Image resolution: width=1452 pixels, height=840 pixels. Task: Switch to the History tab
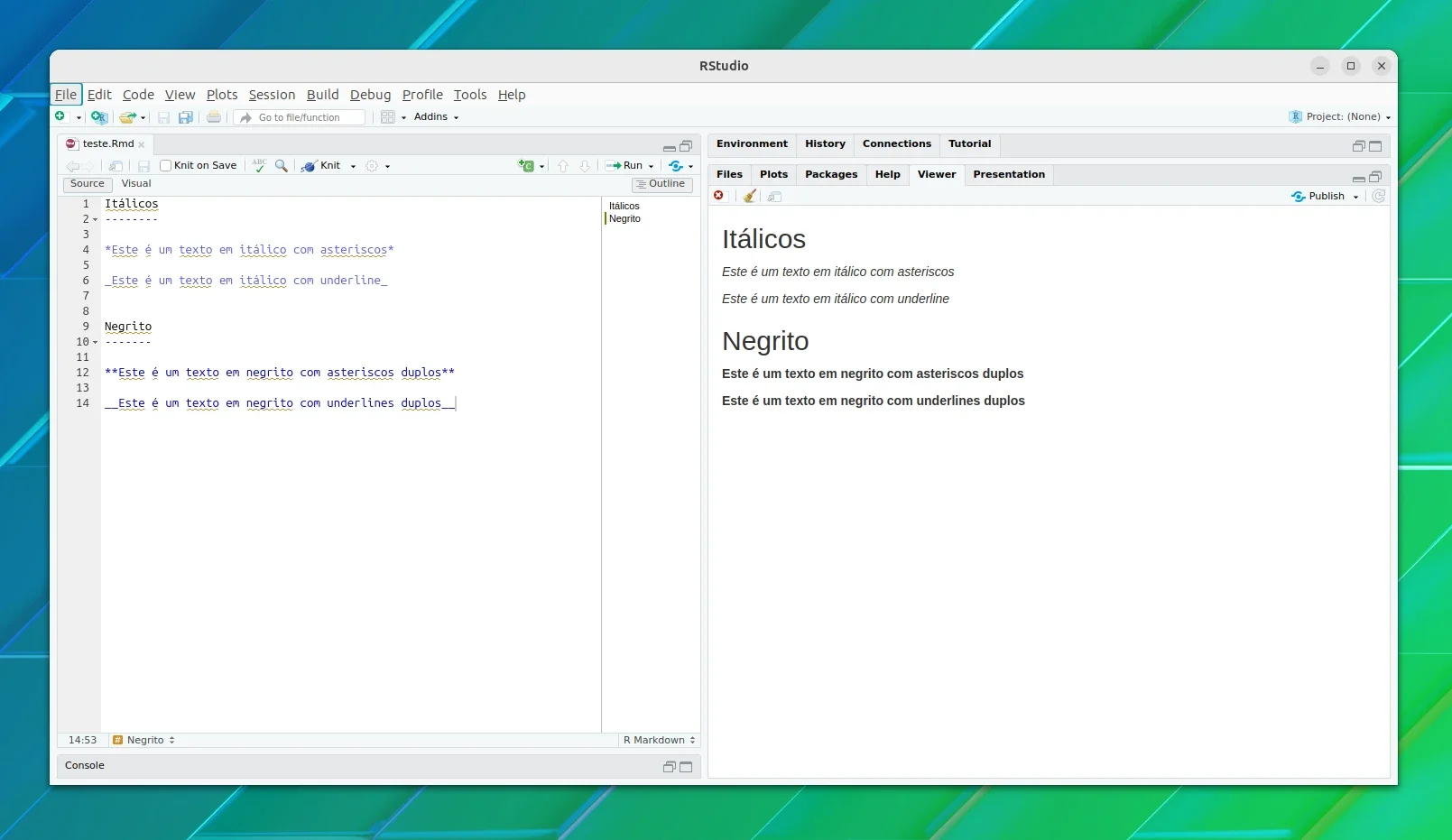[x=825, y=144]
